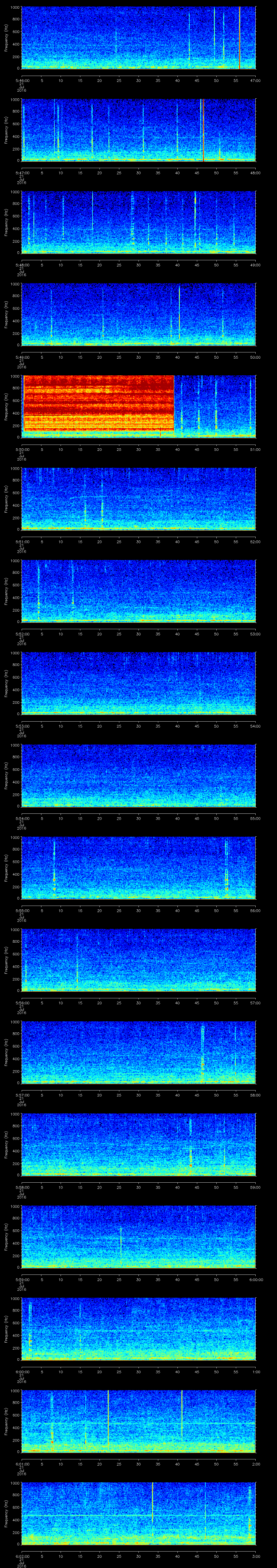The width and height of the screenshot is (277, 1568).
Task: Click the '49:00' end time label
Action: point(255,265)
